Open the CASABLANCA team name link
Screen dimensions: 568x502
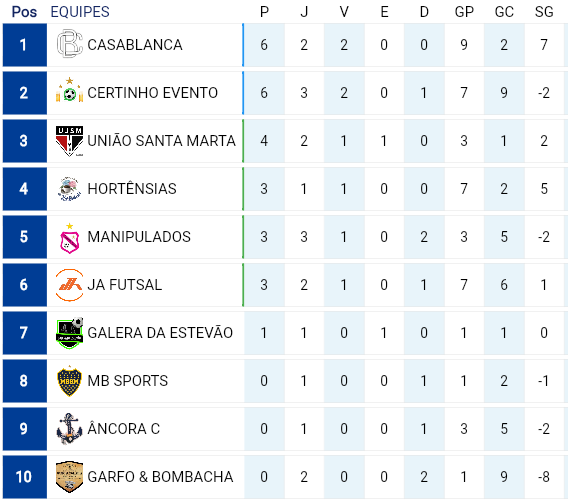(135, 45)
